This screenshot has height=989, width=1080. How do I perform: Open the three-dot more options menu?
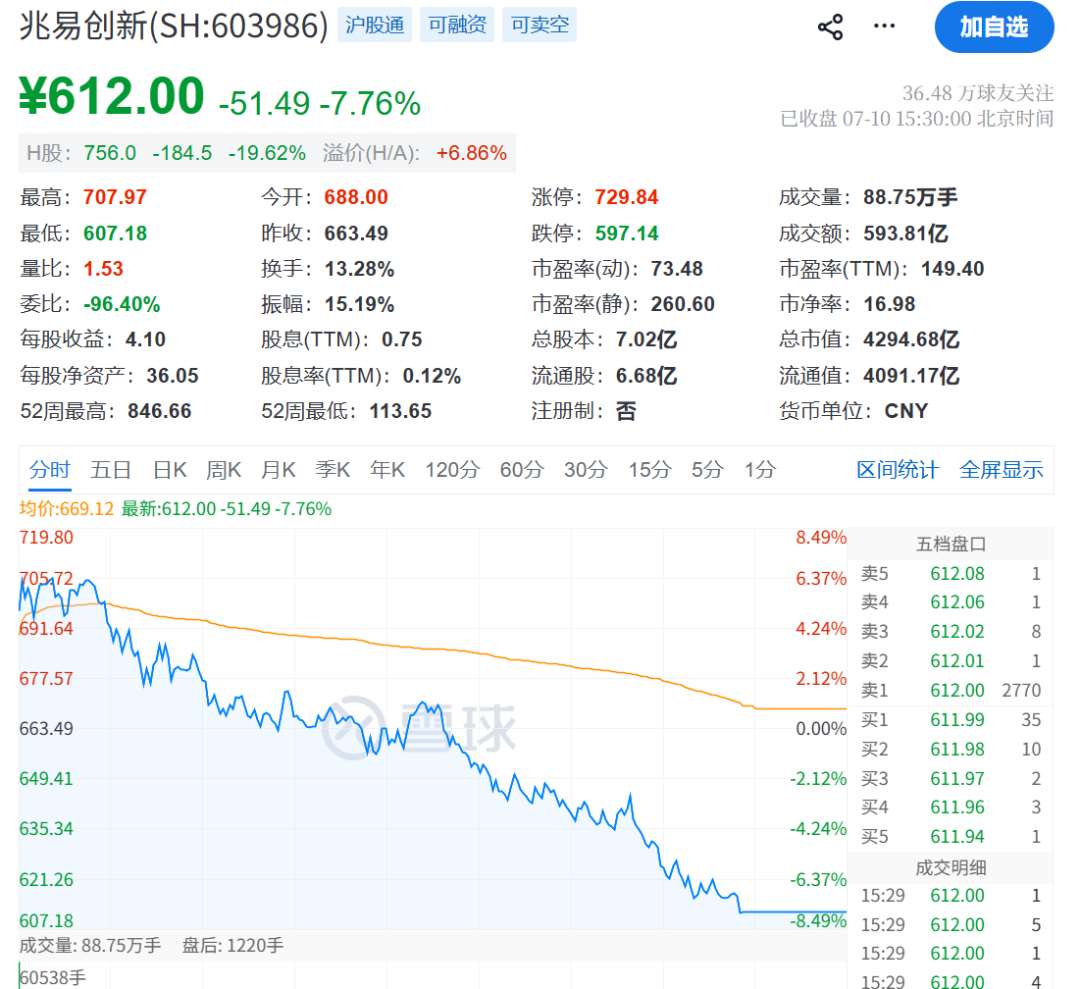[x=884, y=26]
